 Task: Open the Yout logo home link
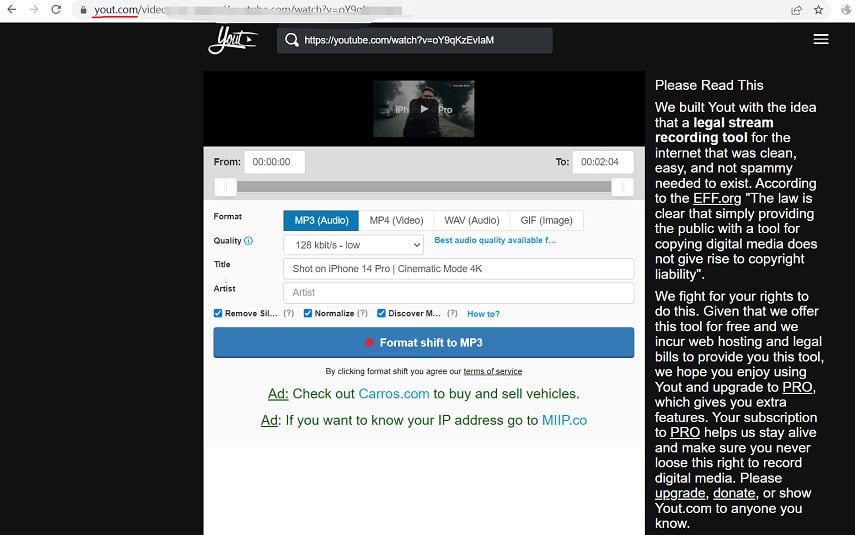233,40
